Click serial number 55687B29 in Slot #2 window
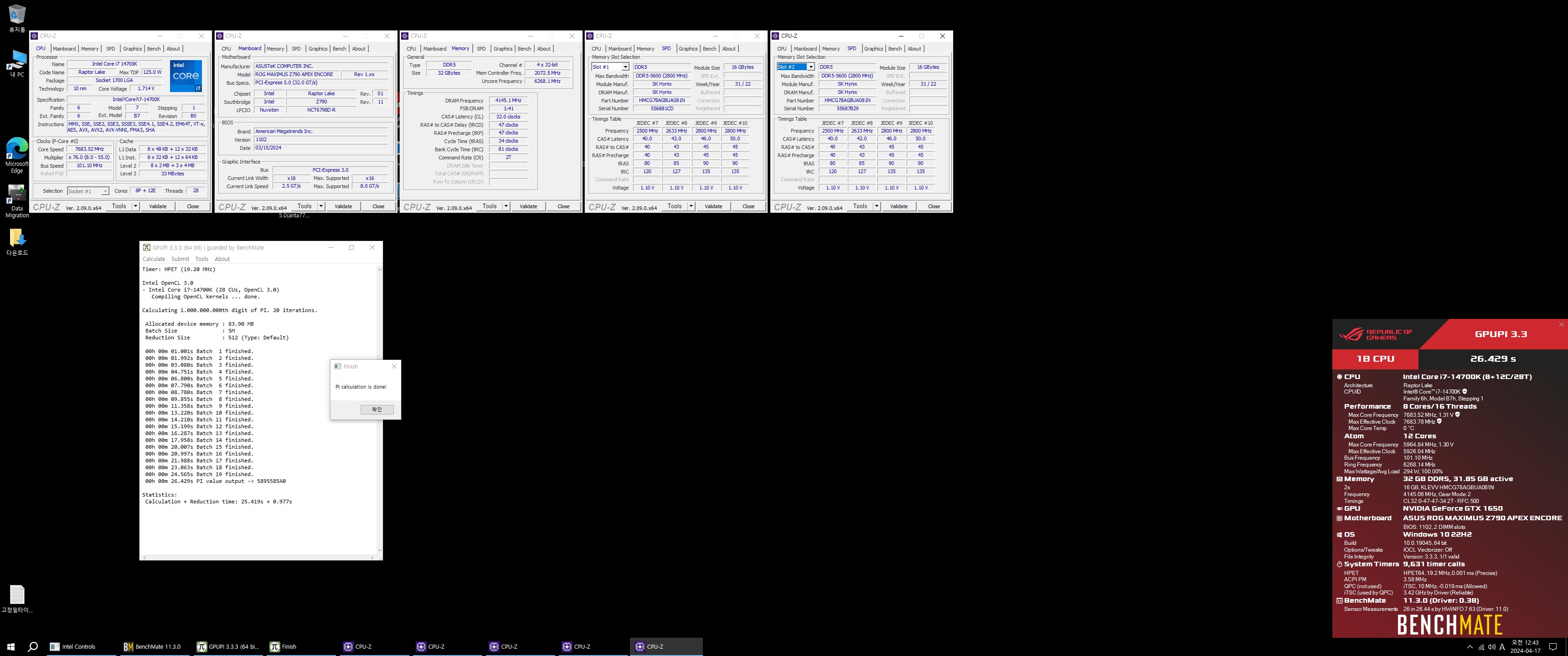Screen dimensions: 1568x656 tap(848, 108)
